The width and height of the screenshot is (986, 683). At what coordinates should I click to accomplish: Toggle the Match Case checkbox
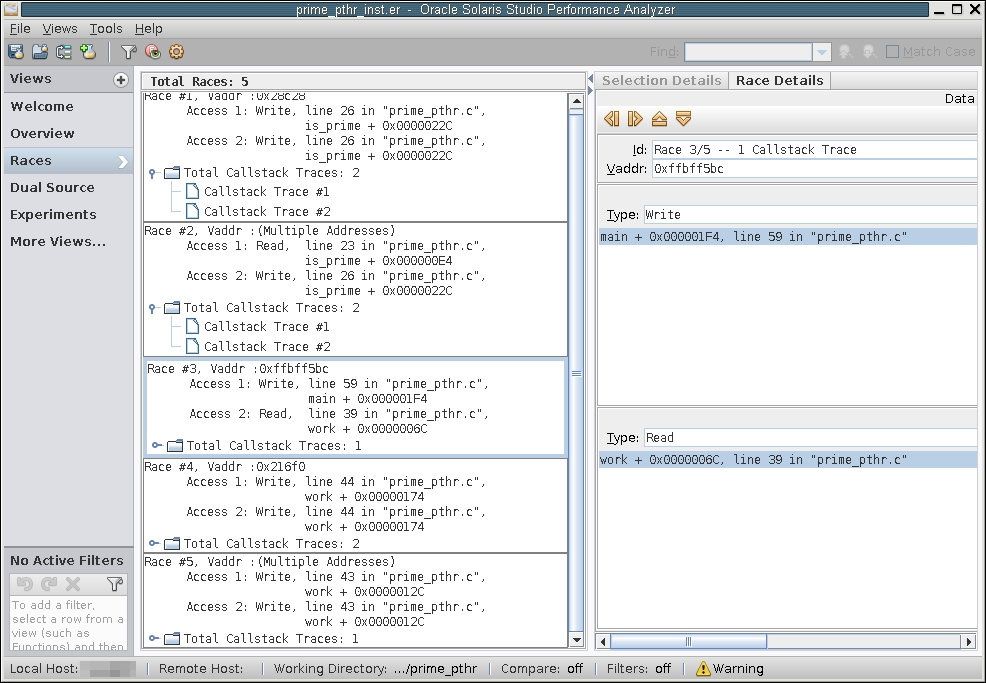(x=893, y=52)
